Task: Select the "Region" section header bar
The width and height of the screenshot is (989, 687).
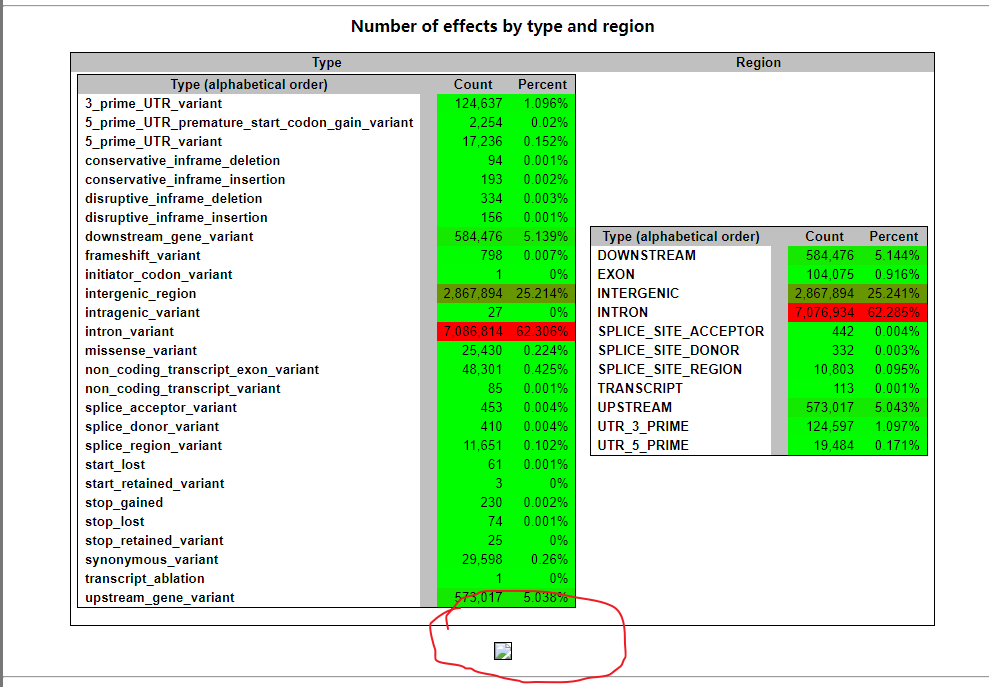Action: pos(758,62)
